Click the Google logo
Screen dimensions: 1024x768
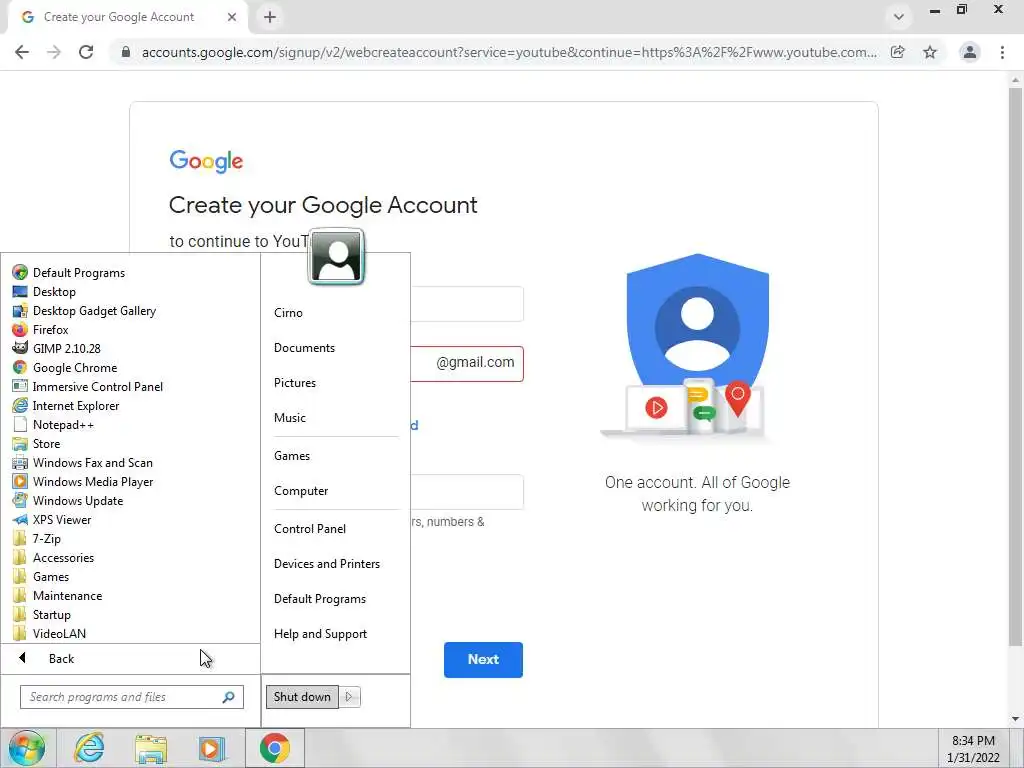206,161
